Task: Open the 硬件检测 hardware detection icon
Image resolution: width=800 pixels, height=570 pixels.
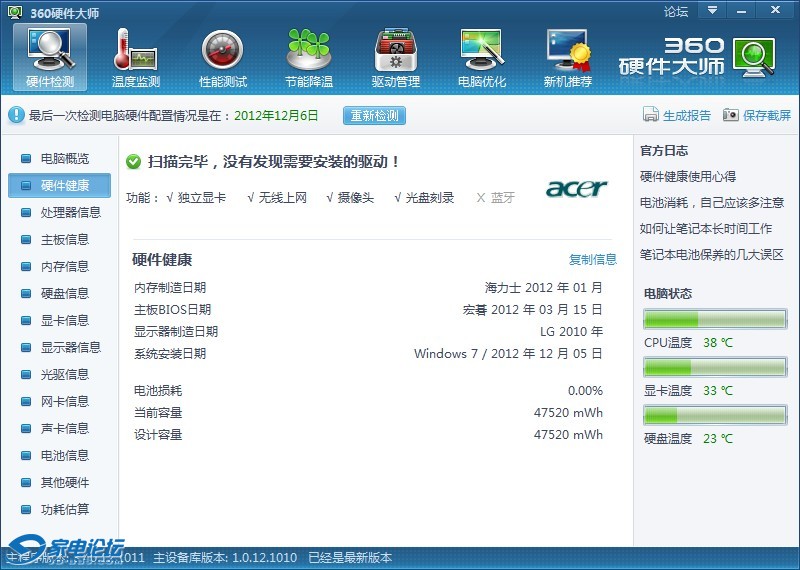Action: click(50, 50)
